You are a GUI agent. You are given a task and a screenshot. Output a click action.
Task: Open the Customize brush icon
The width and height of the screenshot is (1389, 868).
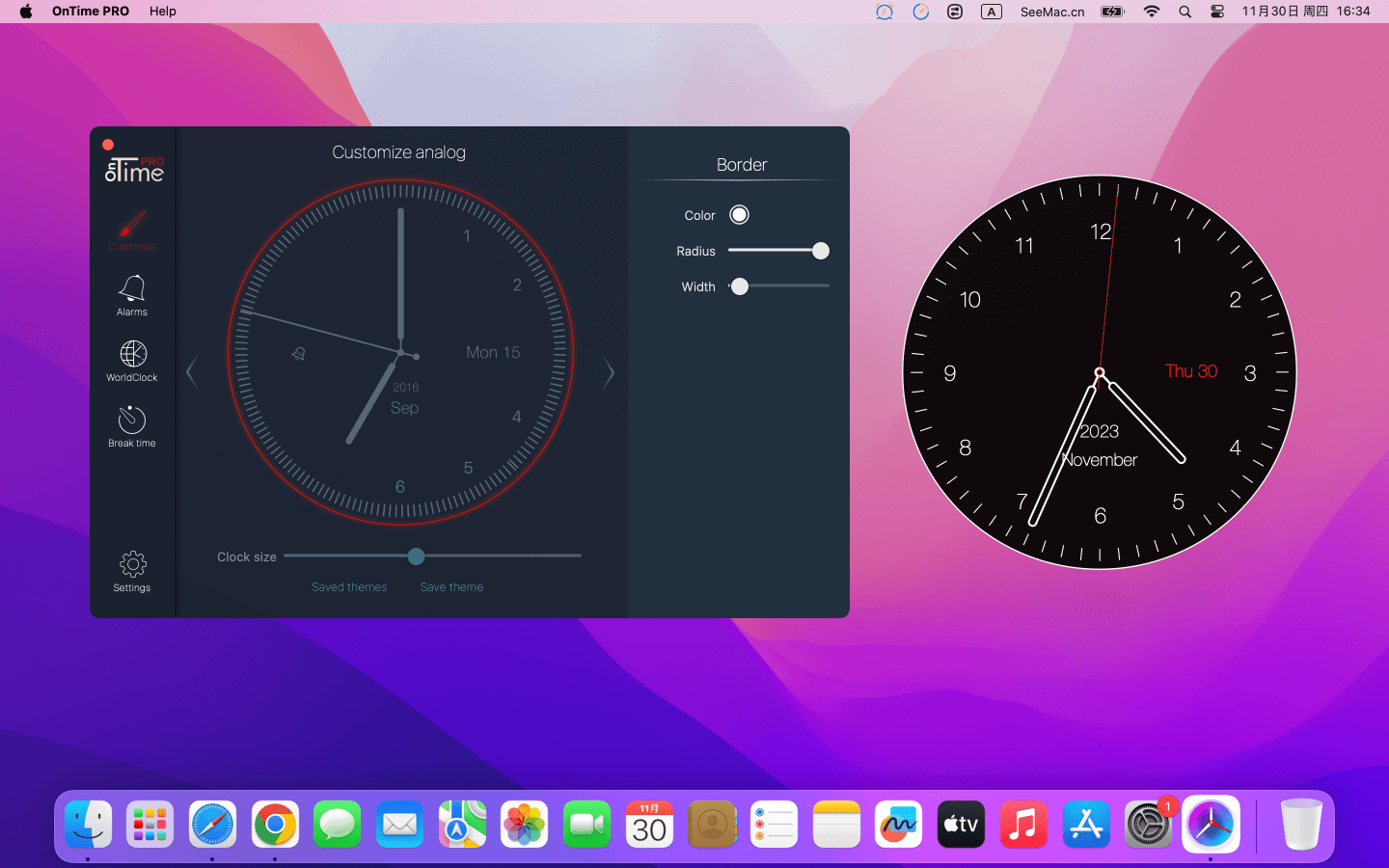coord(132,226)
